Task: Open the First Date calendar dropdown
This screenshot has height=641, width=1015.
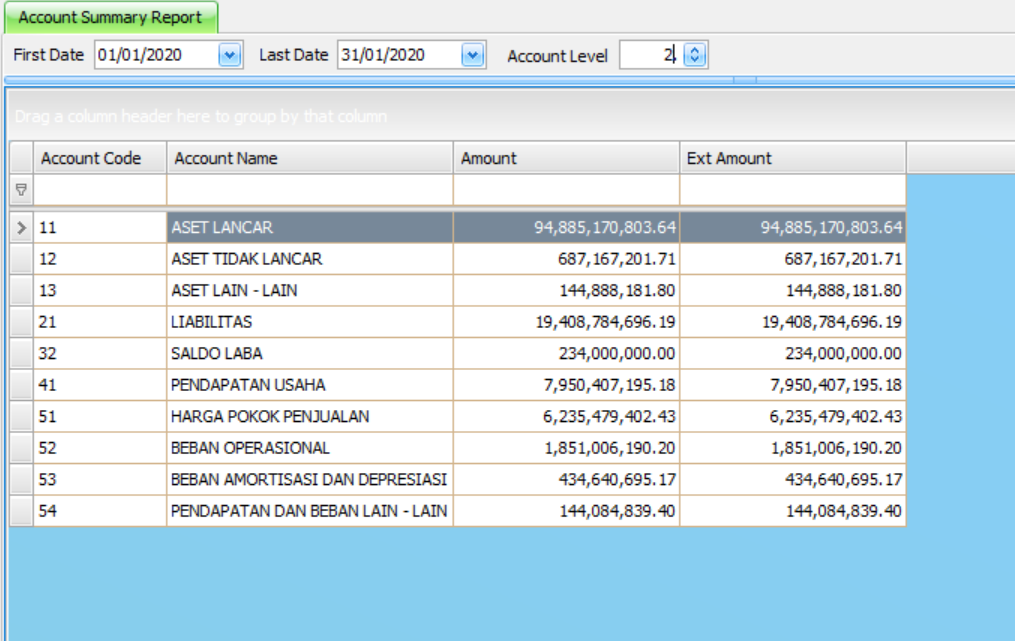Action: (229, 55)
